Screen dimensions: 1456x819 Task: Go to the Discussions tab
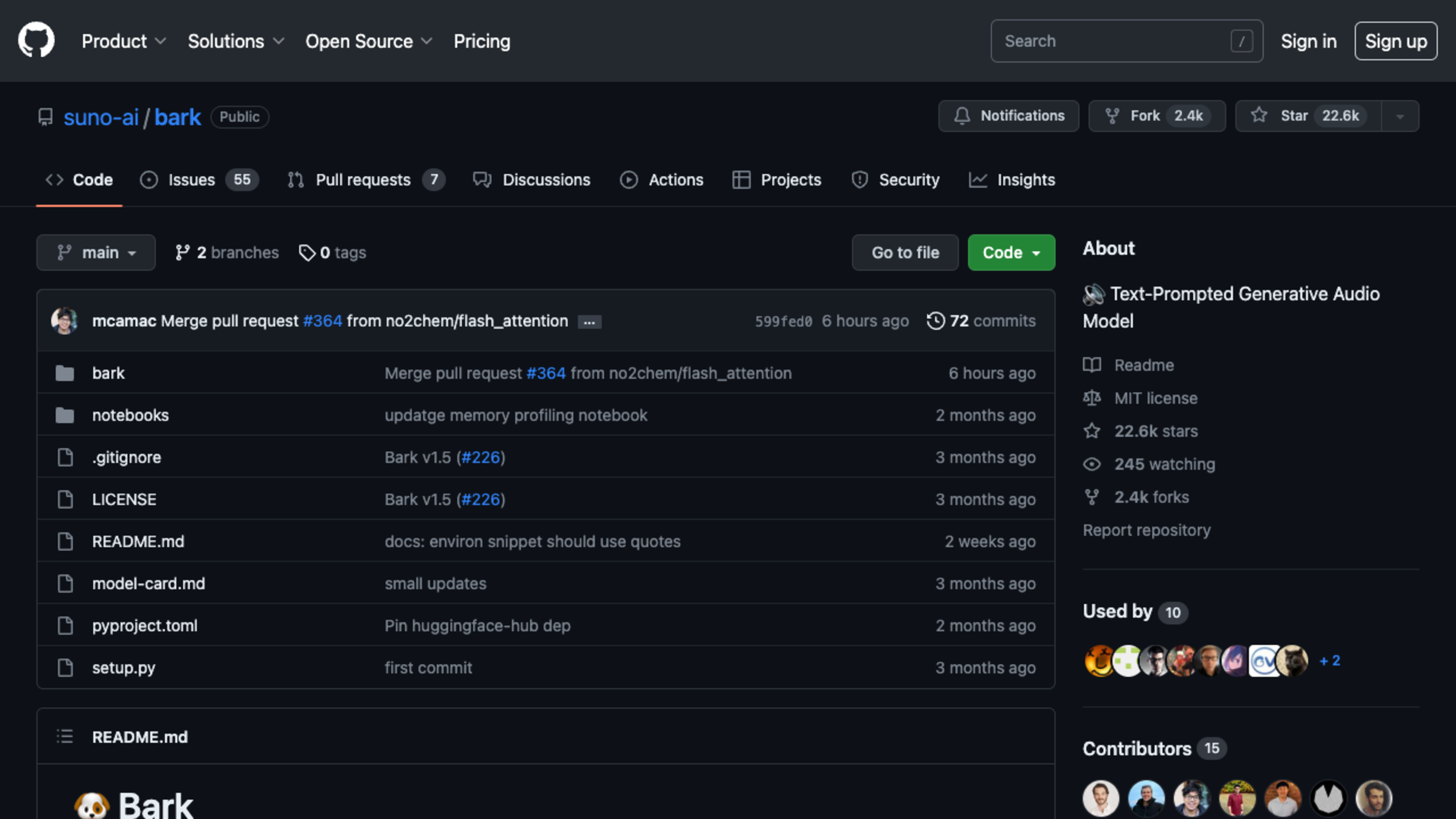(x=532, y=180)
